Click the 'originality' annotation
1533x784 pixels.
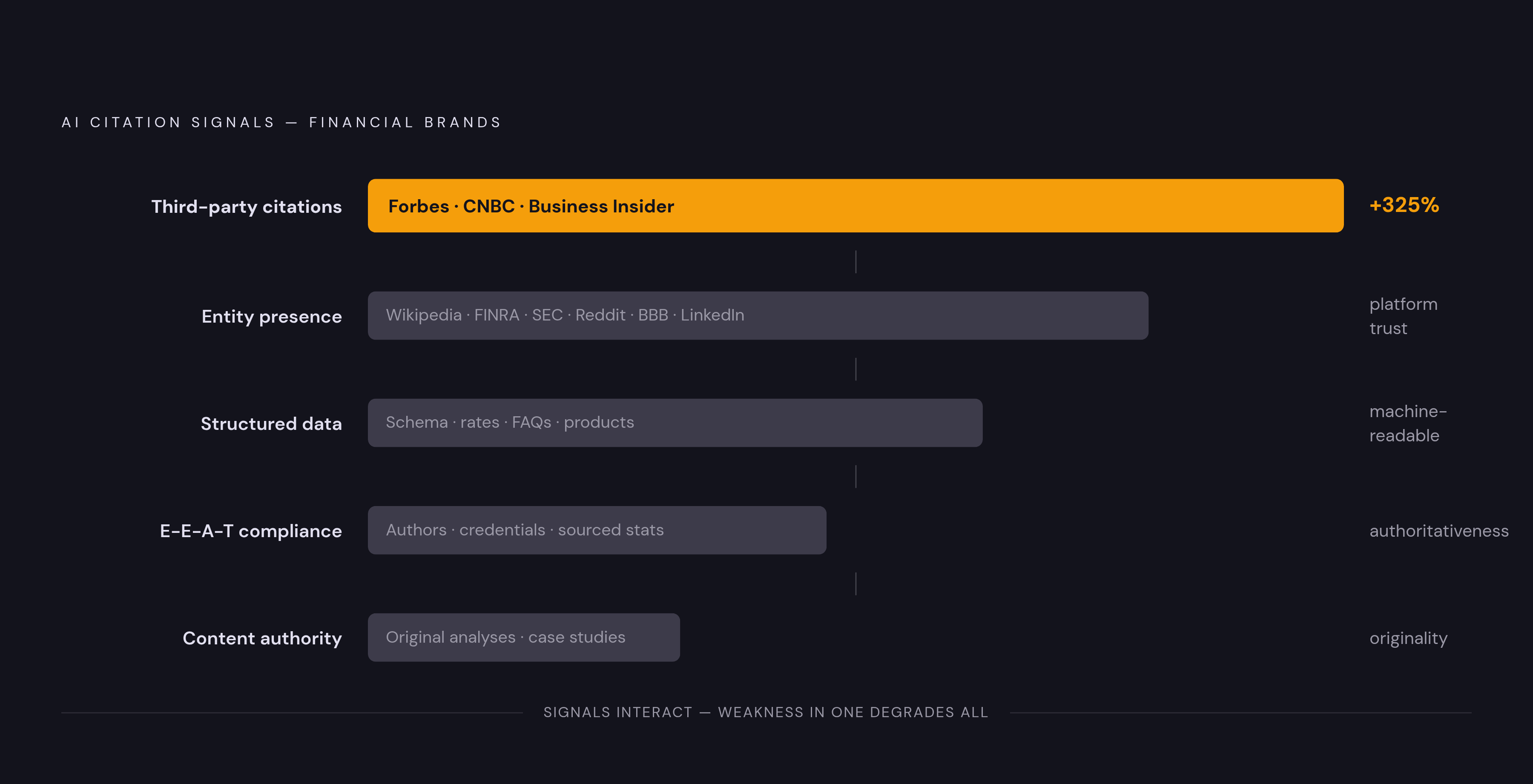(x=1408, y=638)
